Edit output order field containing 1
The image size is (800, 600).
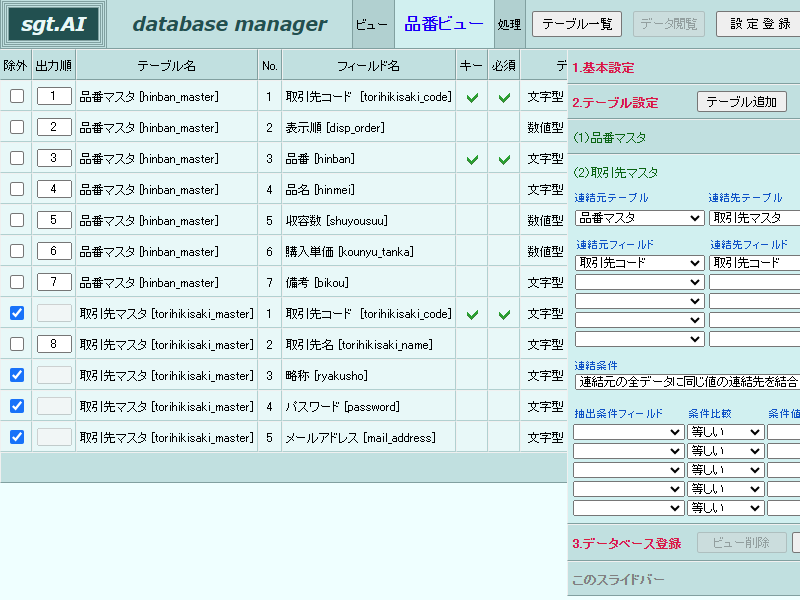(x=54, y=96)
